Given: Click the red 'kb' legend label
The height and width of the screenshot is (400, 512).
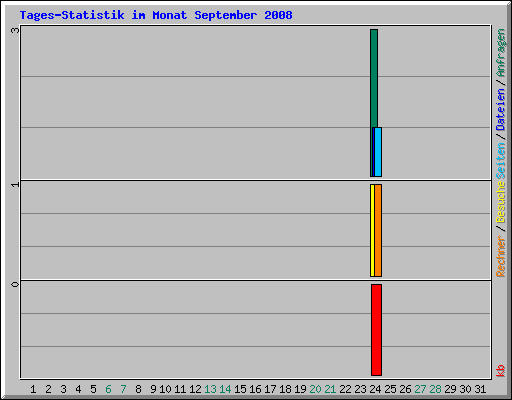Looking at the screenshot, I should [x=501, y=371].
